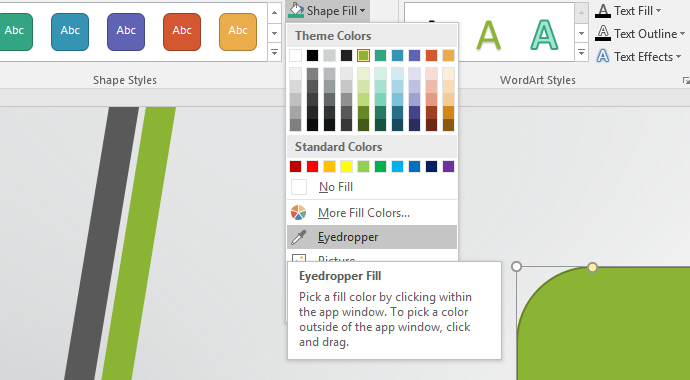Screen dimensions: 690x380
Task: Expand the Shape Fill dropdown arrow
Action: (x=362, y=11)
